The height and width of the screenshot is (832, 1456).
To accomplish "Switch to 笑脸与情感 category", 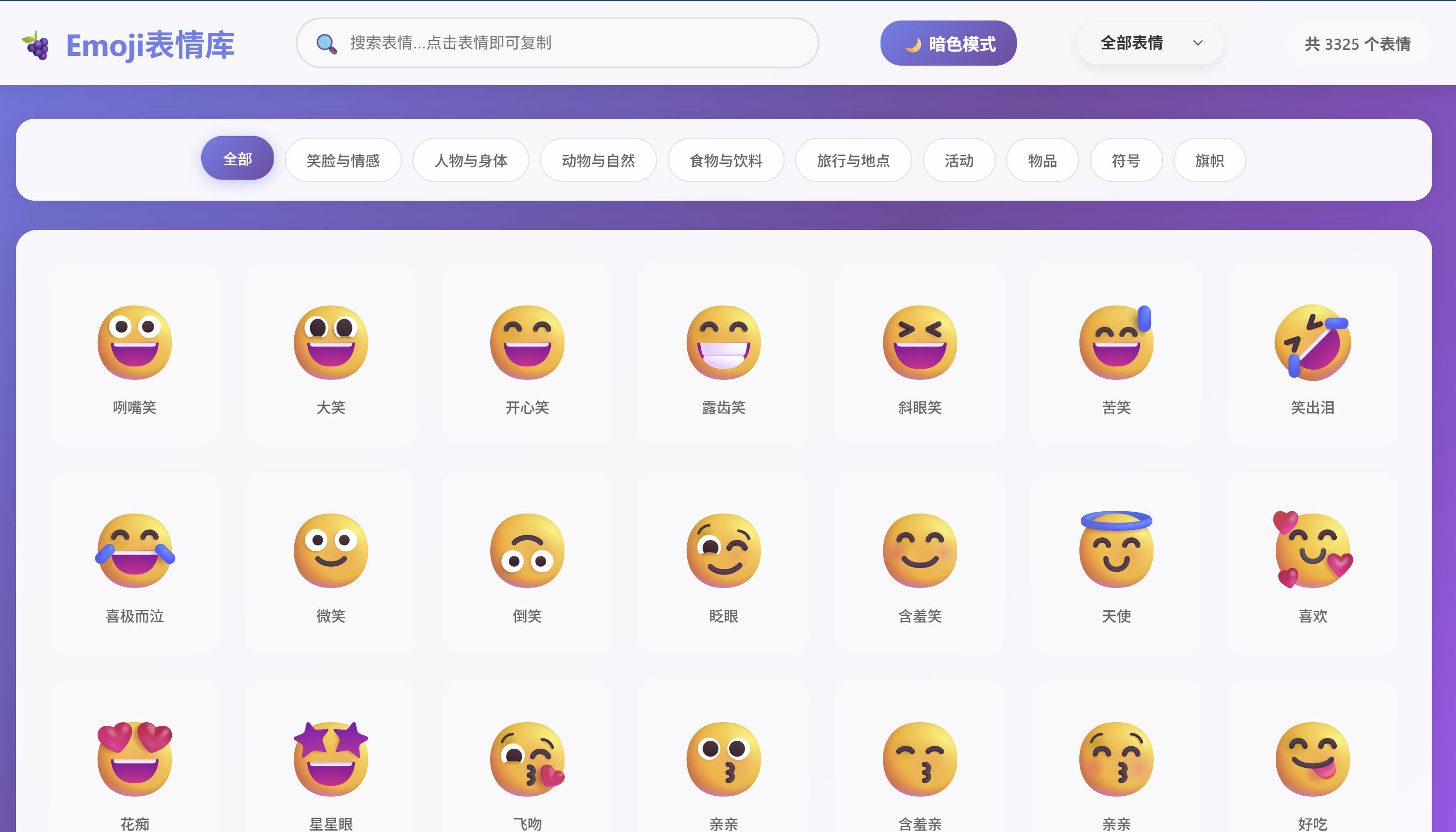I will (x=343, y=160).
